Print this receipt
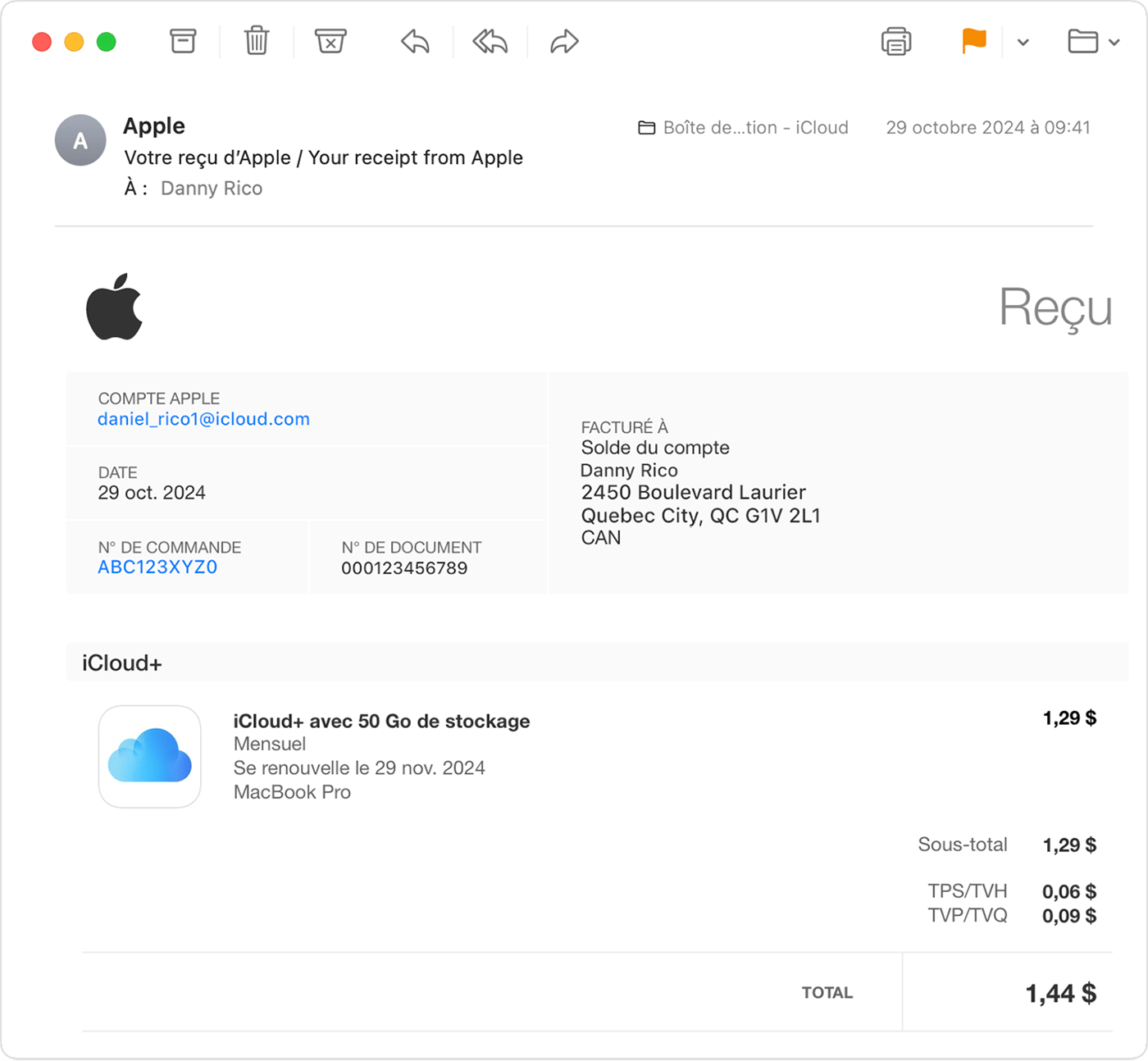Viewport: 1148px width, 1061px height. (895, 41)
